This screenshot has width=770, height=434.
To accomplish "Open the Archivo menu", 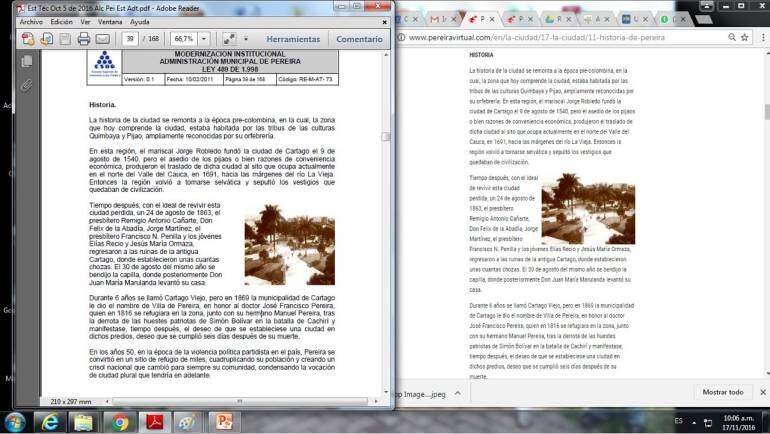I will pyautogui.click(x=31, y=21).
